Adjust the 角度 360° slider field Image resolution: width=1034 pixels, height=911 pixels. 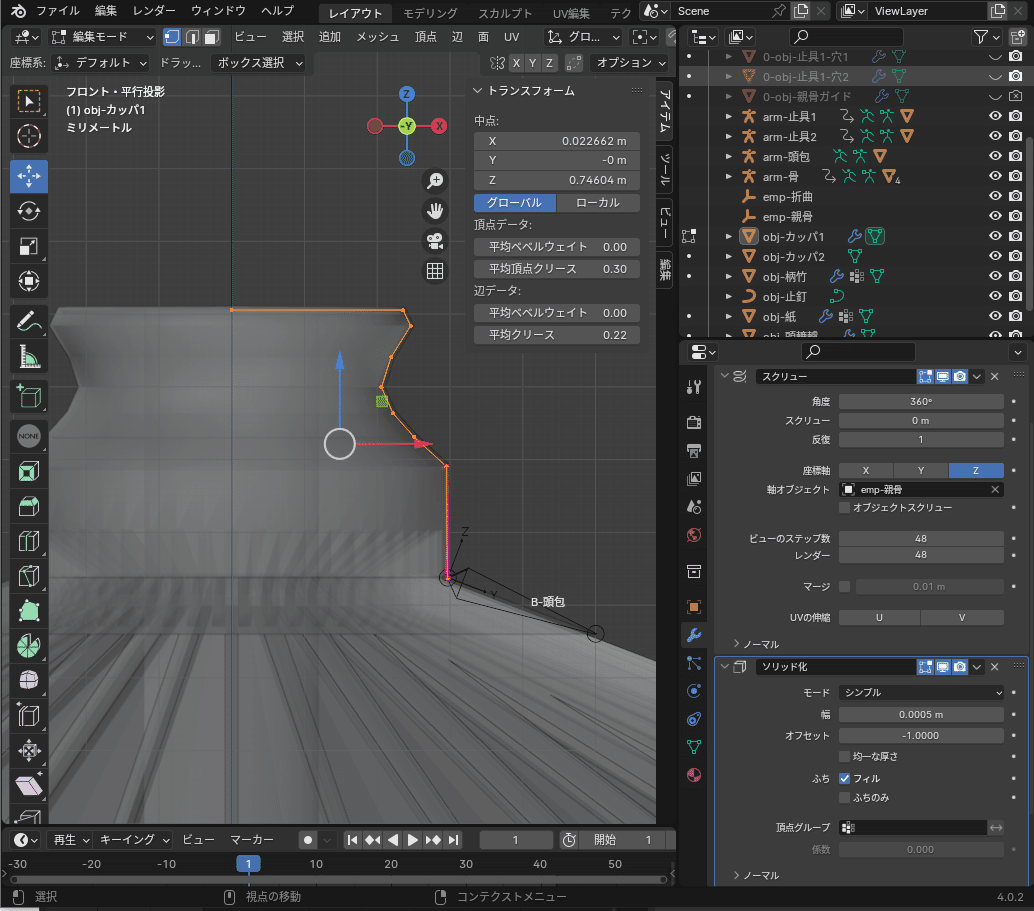tap(921, 401)
